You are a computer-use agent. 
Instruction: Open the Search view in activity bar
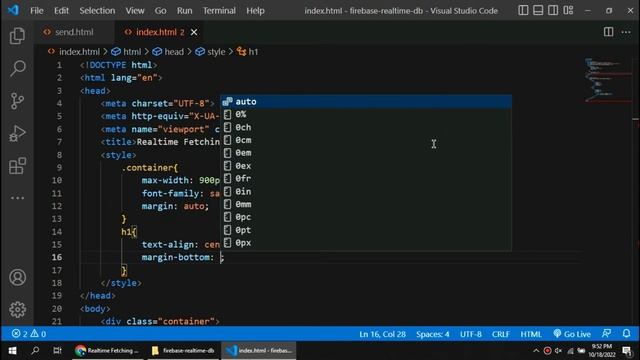coord(17,68)
